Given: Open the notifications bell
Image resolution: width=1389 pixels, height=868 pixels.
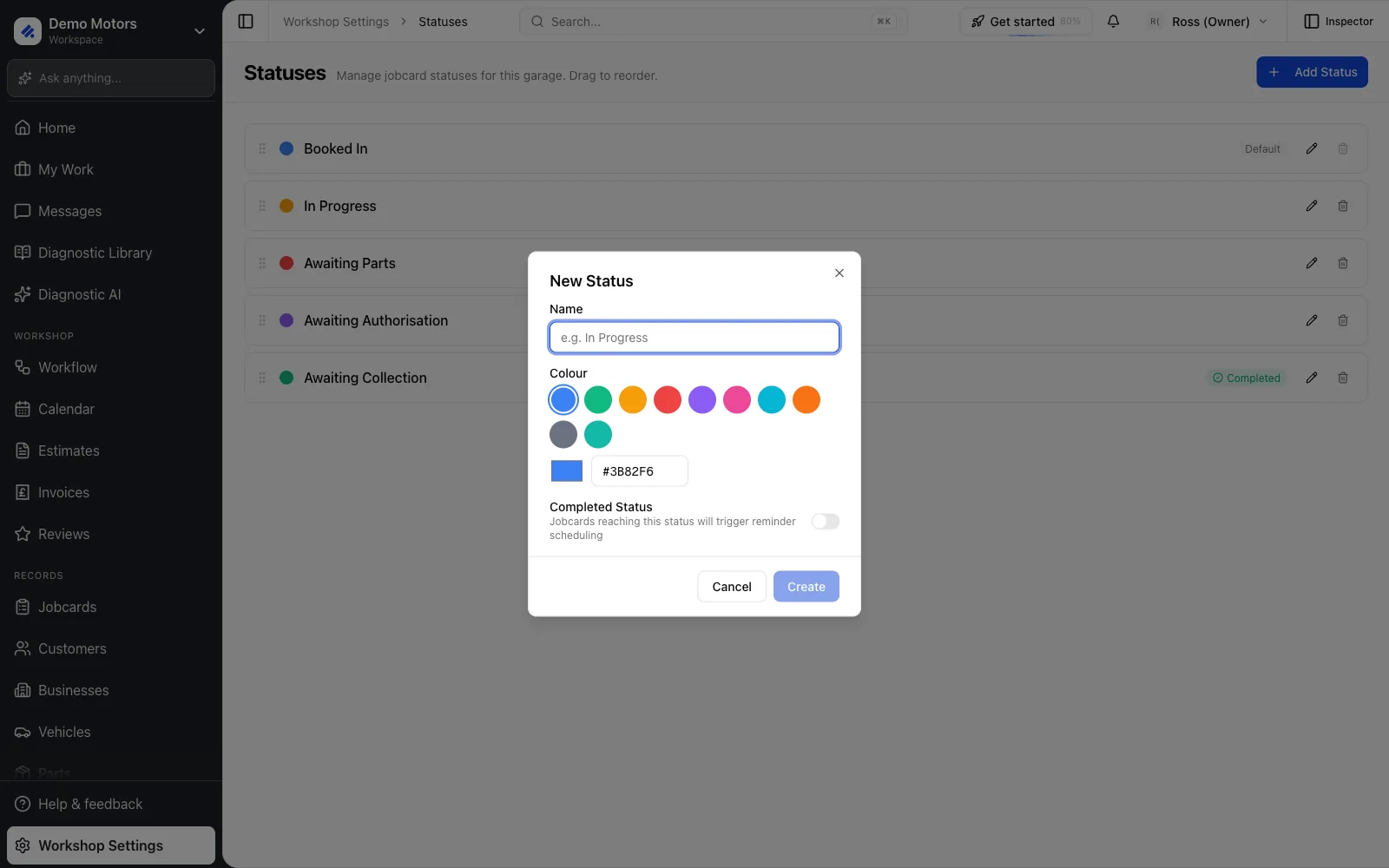Looking at the screenshot, I should click(1113, 22).
